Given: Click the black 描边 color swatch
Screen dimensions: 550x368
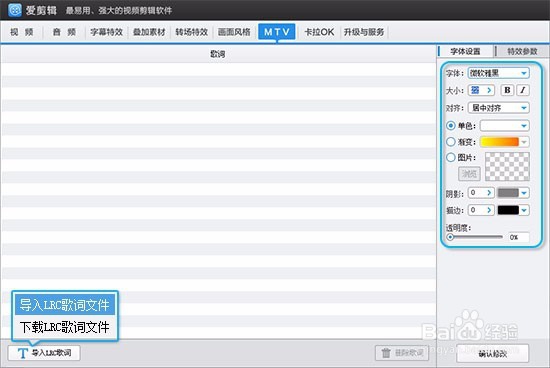Looking at the screenshot, I should 508,210.
